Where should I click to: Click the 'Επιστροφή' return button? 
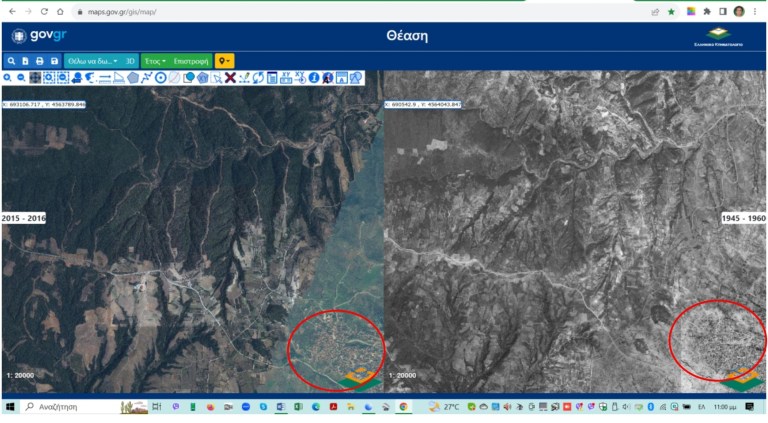pos(191,61)
